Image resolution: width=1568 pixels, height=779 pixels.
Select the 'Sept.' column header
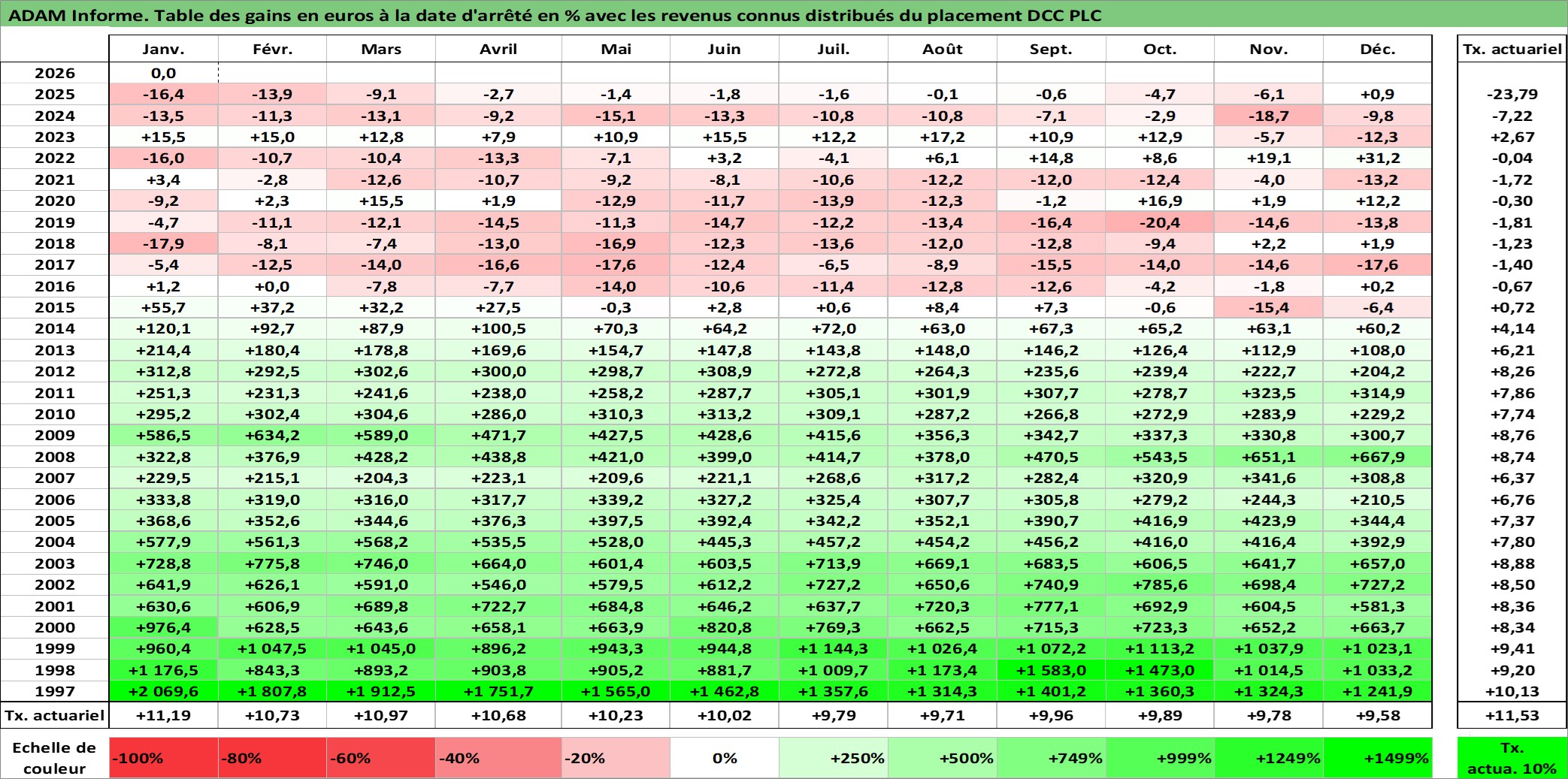coord(1052,49)
